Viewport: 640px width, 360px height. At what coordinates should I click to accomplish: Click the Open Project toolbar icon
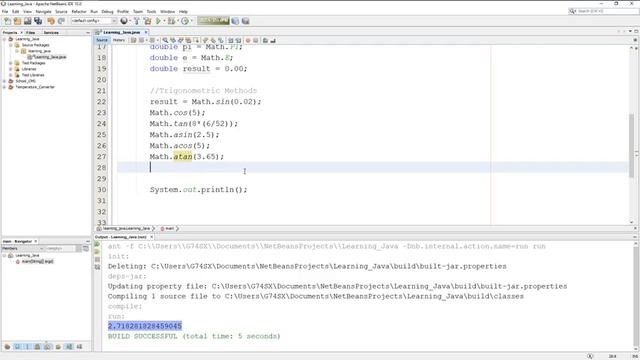pos(27,21)
